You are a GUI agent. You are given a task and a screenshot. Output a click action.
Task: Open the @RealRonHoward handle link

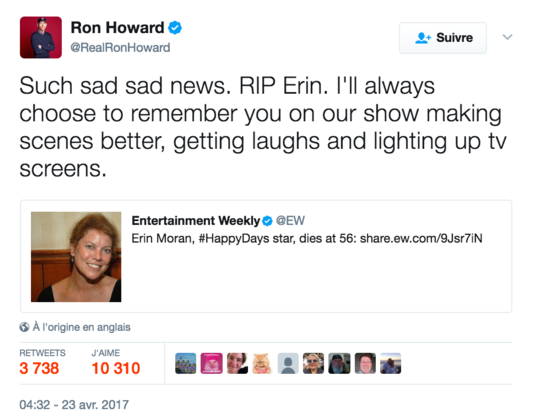[x=120, y=48]
